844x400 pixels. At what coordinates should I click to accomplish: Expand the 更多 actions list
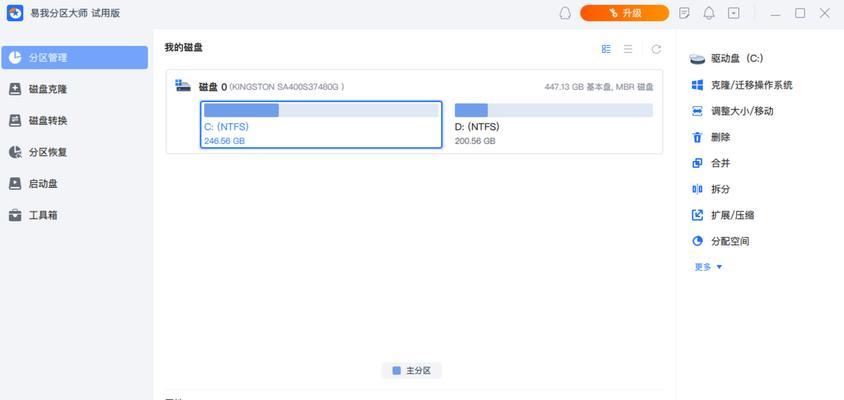[x=708, y=267]
